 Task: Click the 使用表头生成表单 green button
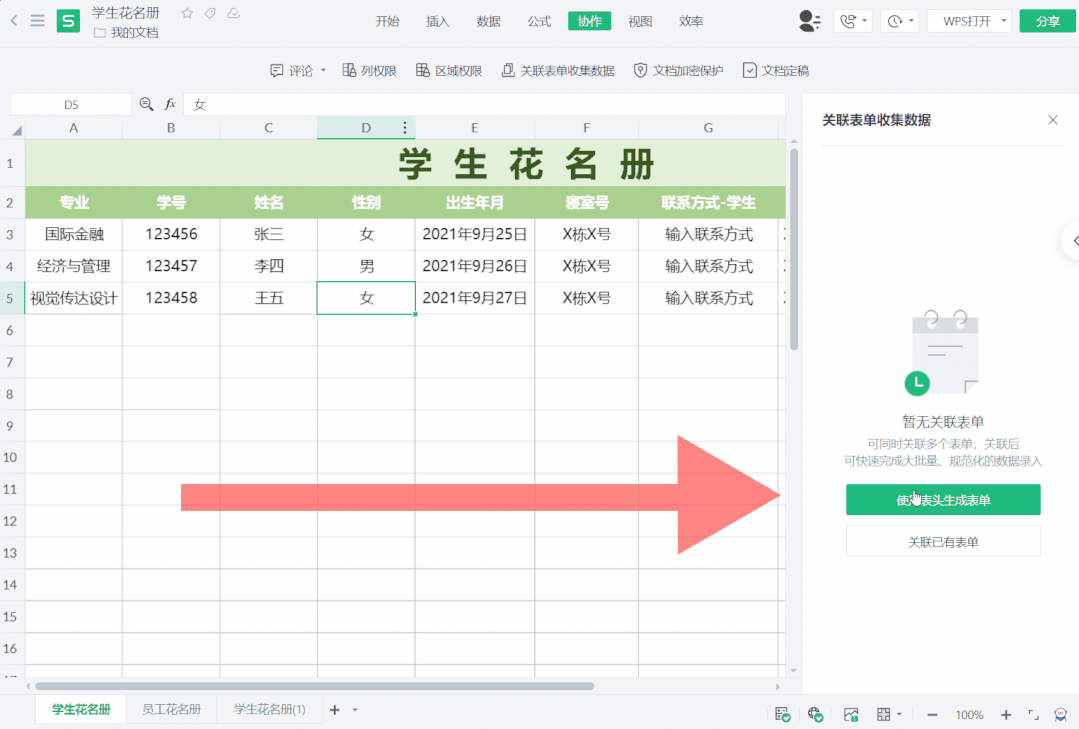[x=943, y=500]
